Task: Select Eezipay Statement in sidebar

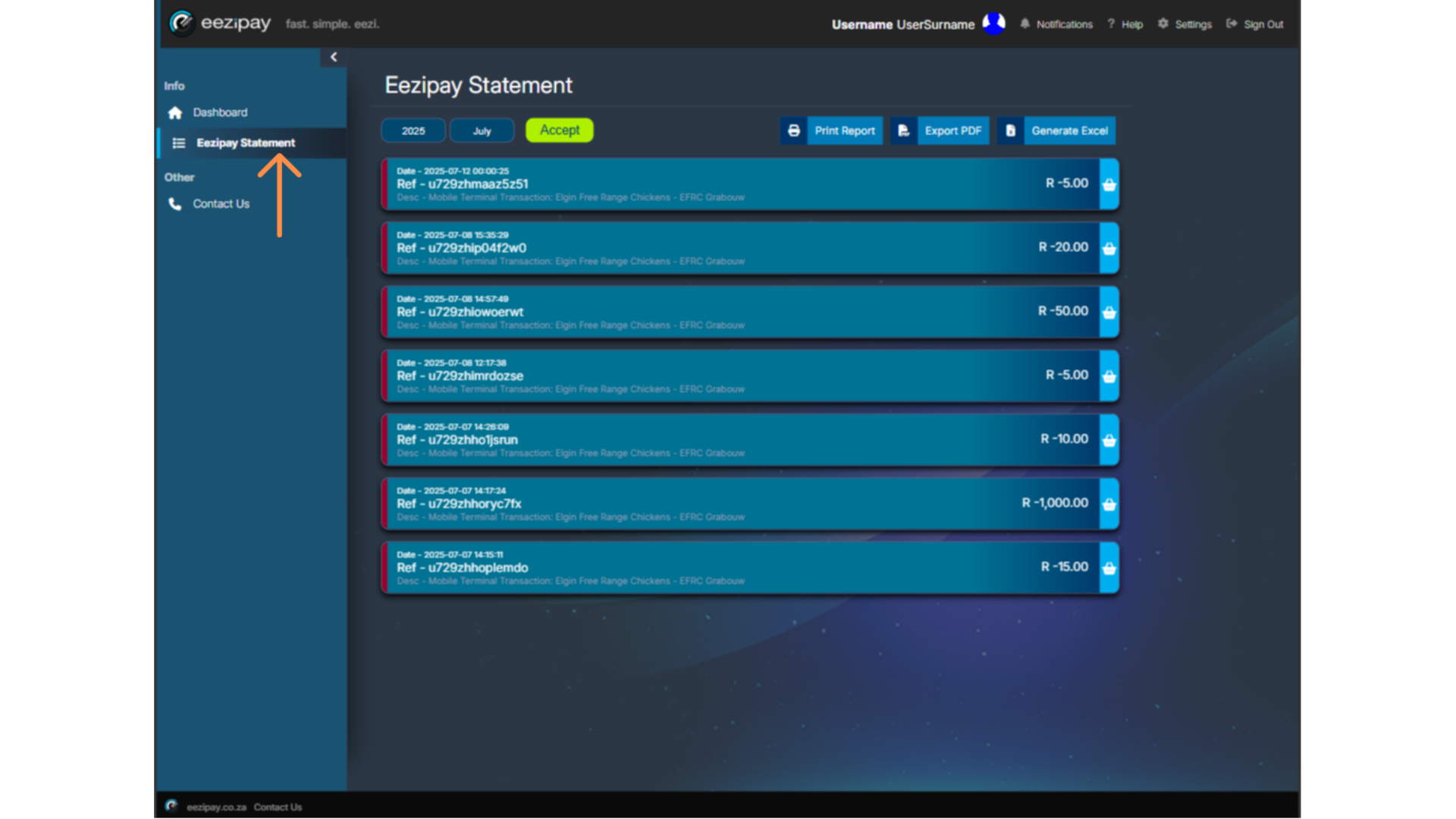Action: [x=246, y=143]
